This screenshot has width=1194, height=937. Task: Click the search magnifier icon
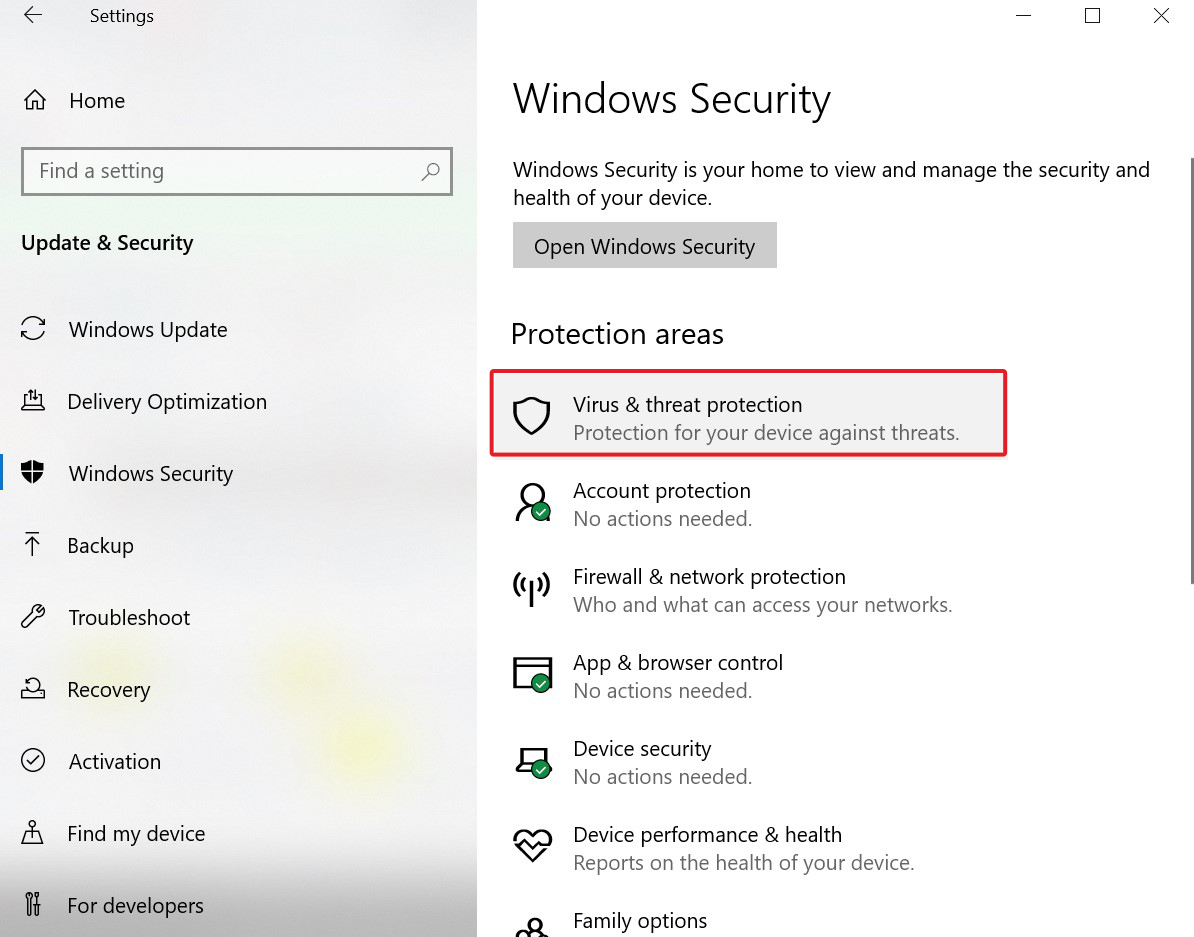[430, 171]
